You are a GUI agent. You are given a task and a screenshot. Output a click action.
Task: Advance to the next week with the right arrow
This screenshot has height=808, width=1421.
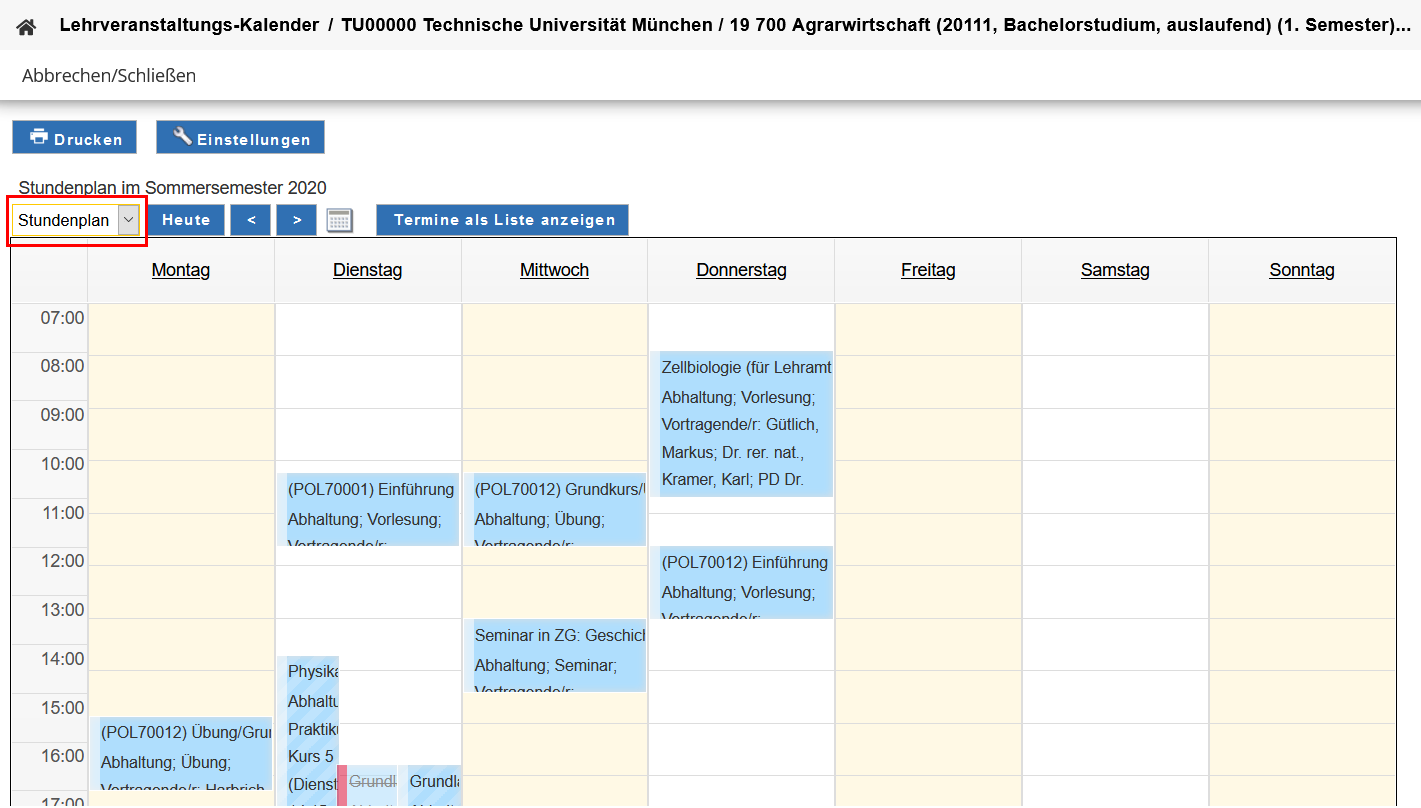[x=296, y=221]
